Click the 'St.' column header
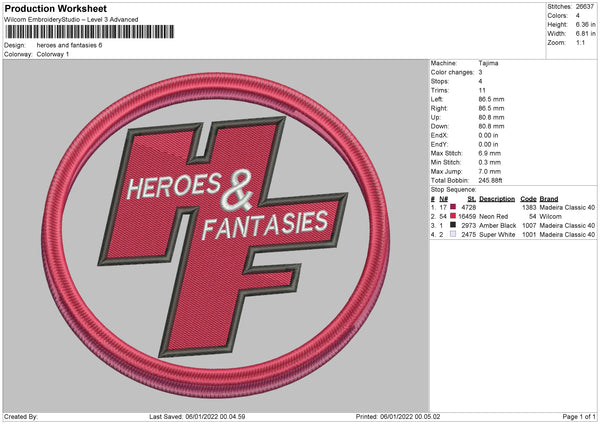This screenshot has height=424, width=600. [x=472, y=199]
